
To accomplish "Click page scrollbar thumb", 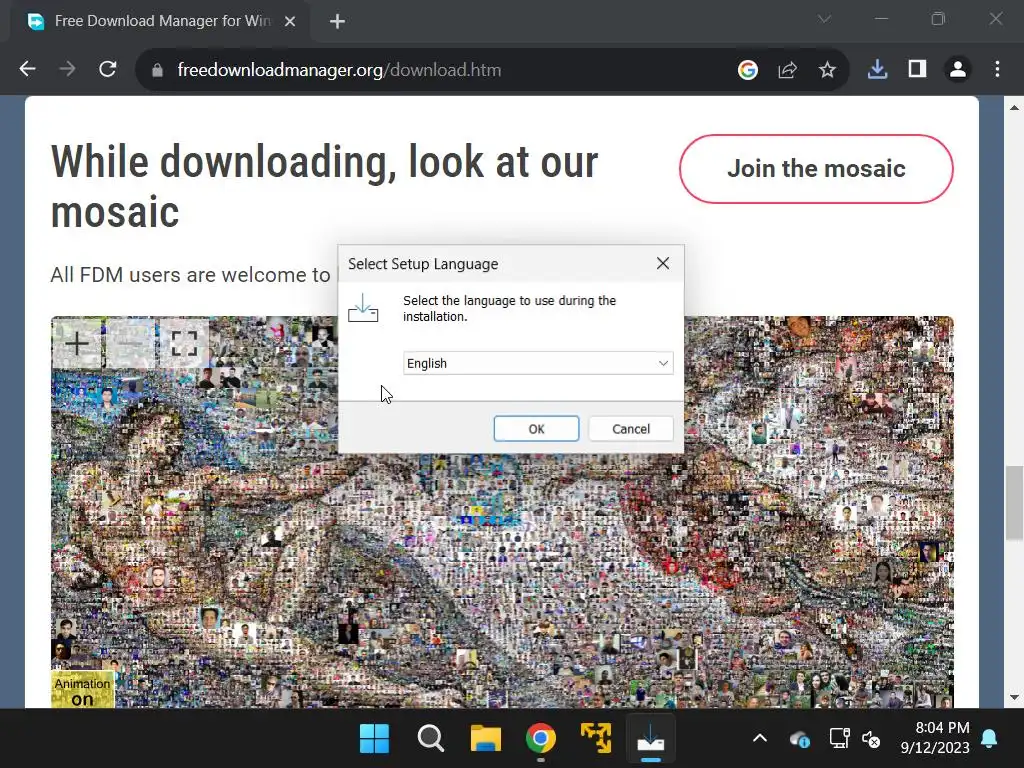I will tap(1014, 503).
